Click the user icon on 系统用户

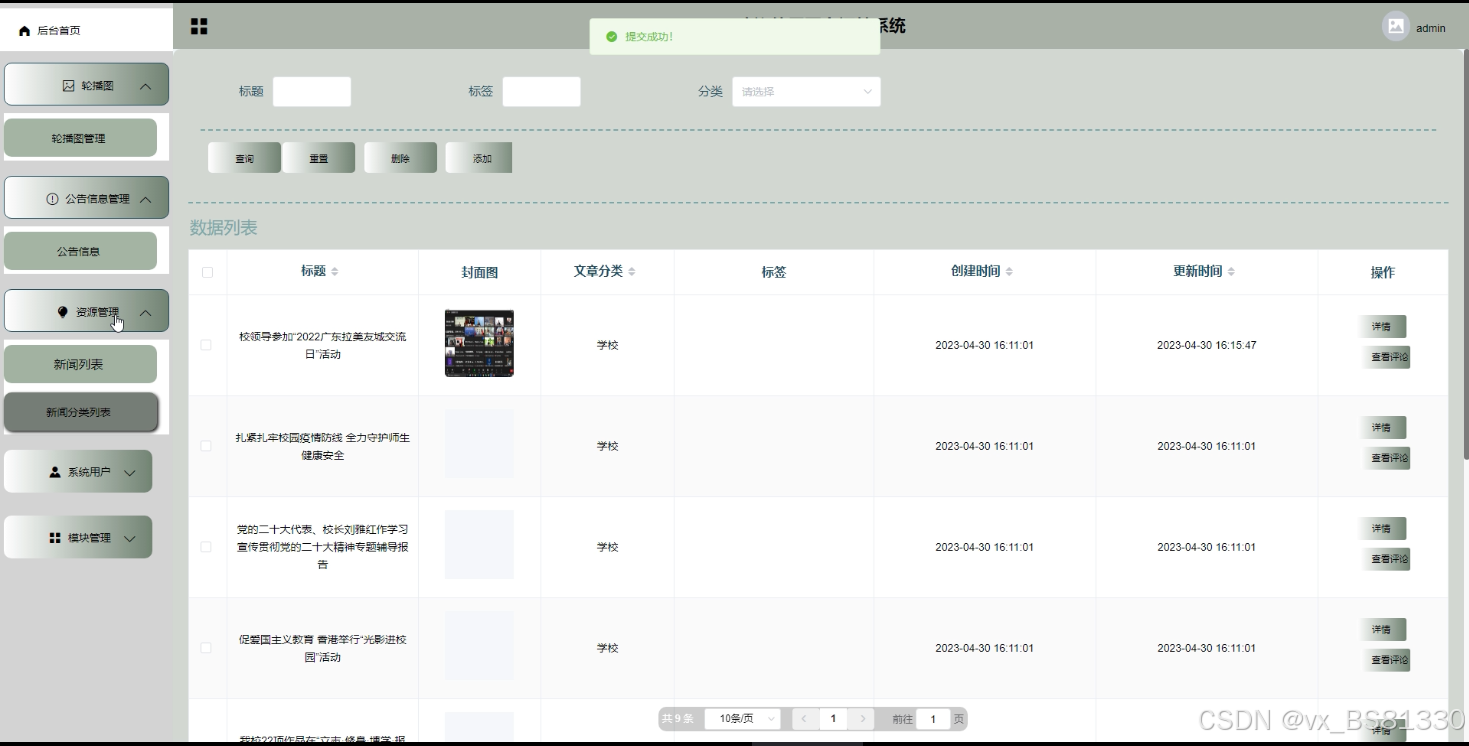pyautogui.click(x=55, y=472)
